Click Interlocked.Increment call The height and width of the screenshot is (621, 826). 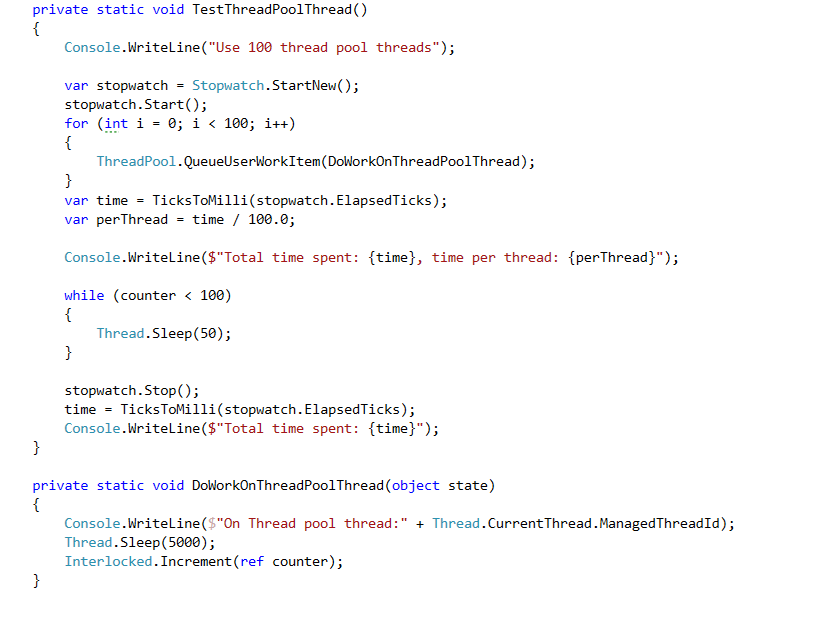coord(148,561)
